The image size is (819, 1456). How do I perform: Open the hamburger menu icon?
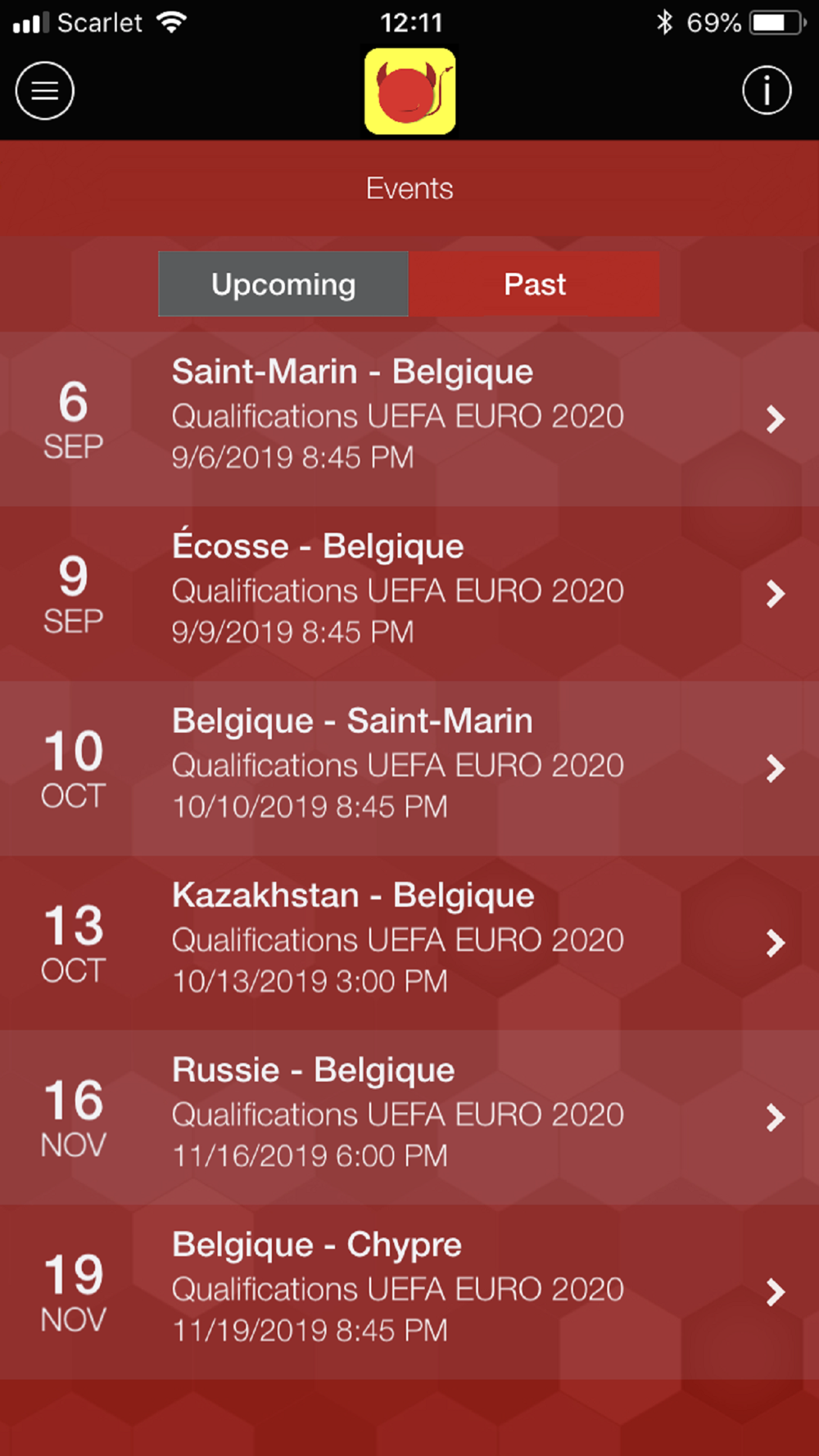click(x=45, y=91)
